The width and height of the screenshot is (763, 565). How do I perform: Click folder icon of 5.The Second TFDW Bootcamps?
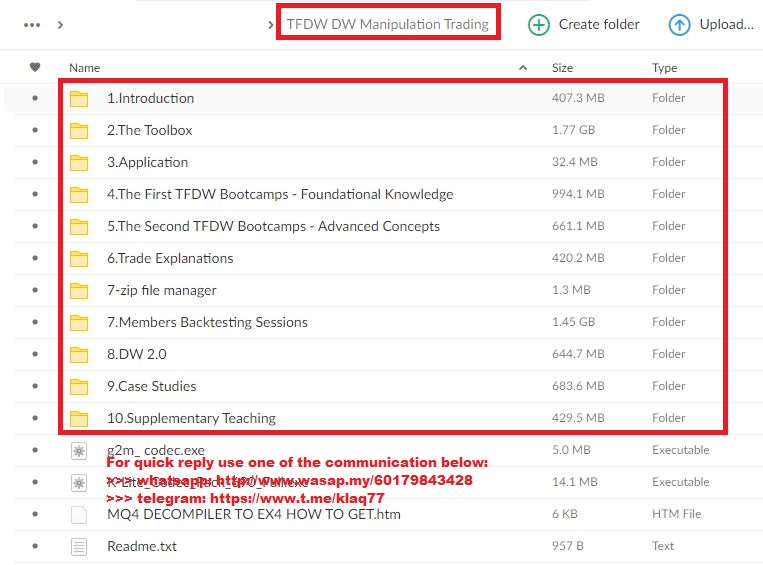pyautogui.click(x=79, y=227)
